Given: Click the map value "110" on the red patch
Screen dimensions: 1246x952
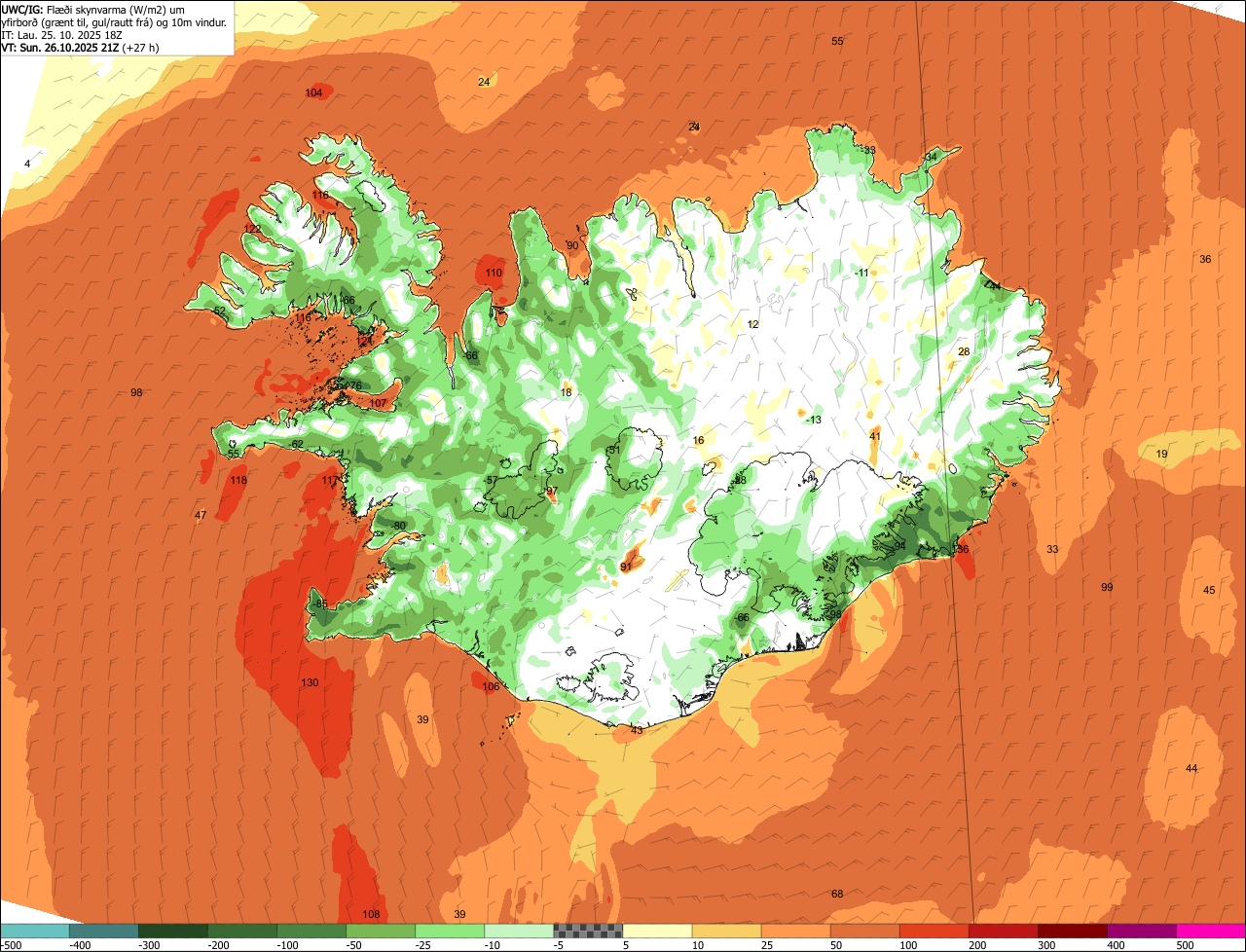Looking at the screenshot, I should [x=494, y=274].
